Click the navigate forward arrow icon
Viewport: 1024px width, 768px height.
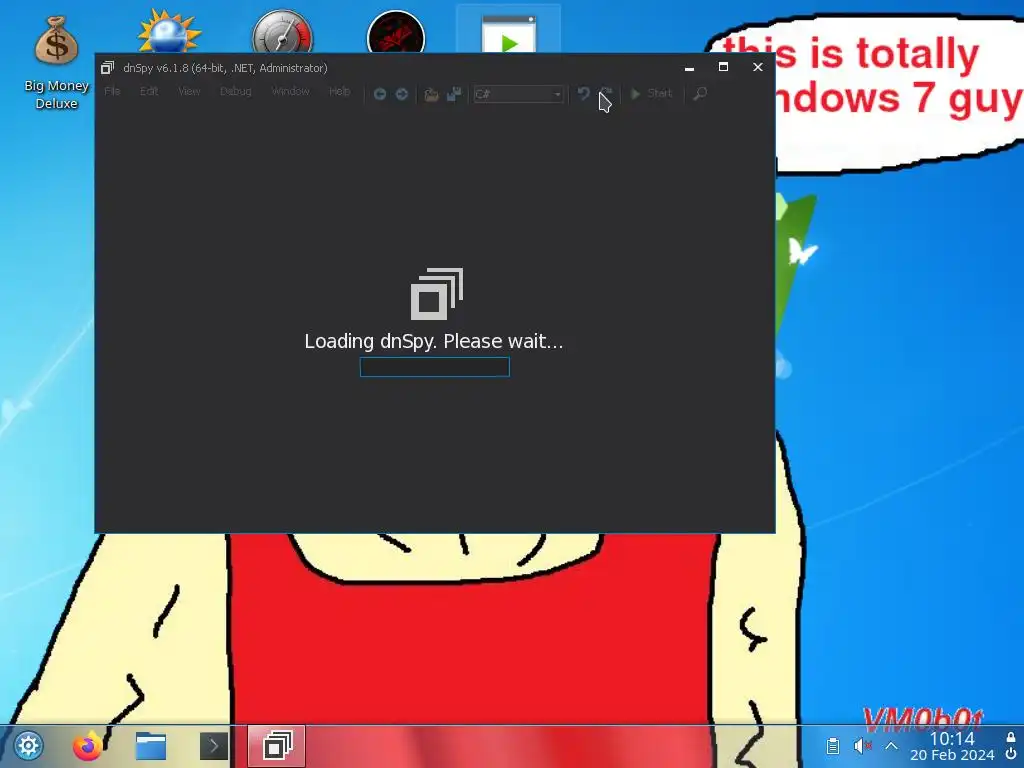pyautogui.click(x=402, y=94)
